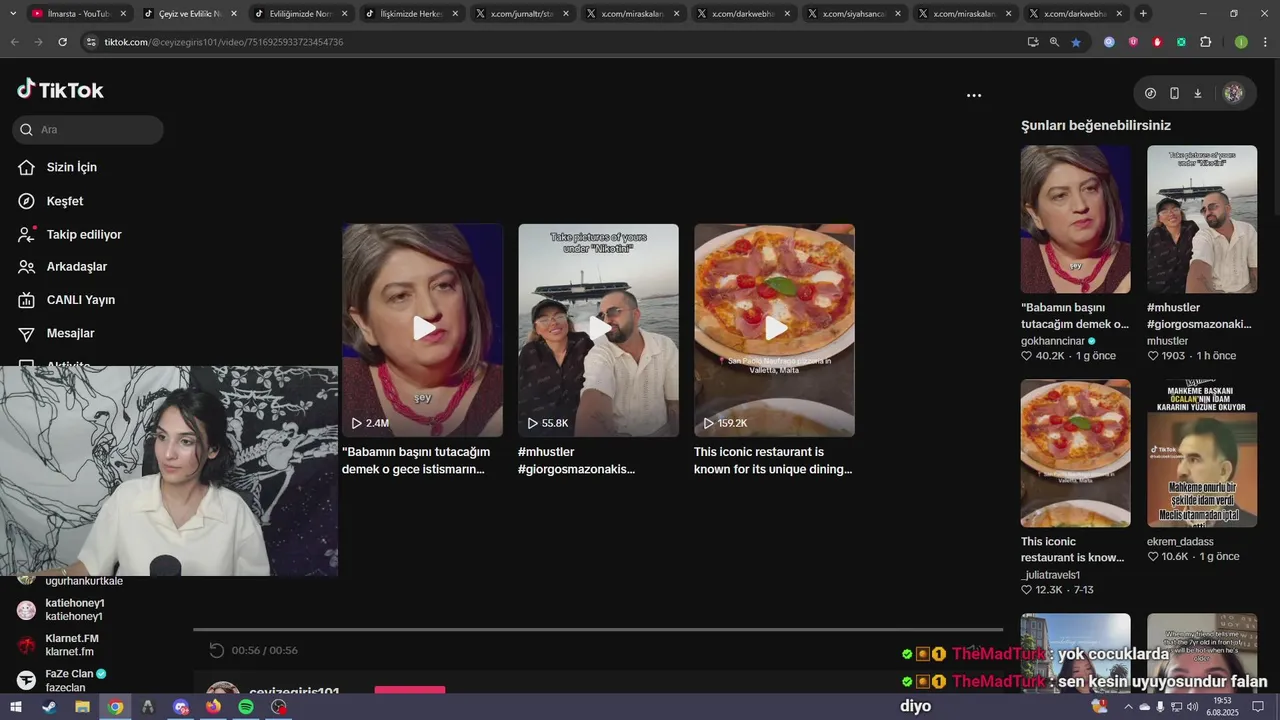1280x720 pixels.
Task: Open Firefox from the taskbar
Action: pos(213,707)
